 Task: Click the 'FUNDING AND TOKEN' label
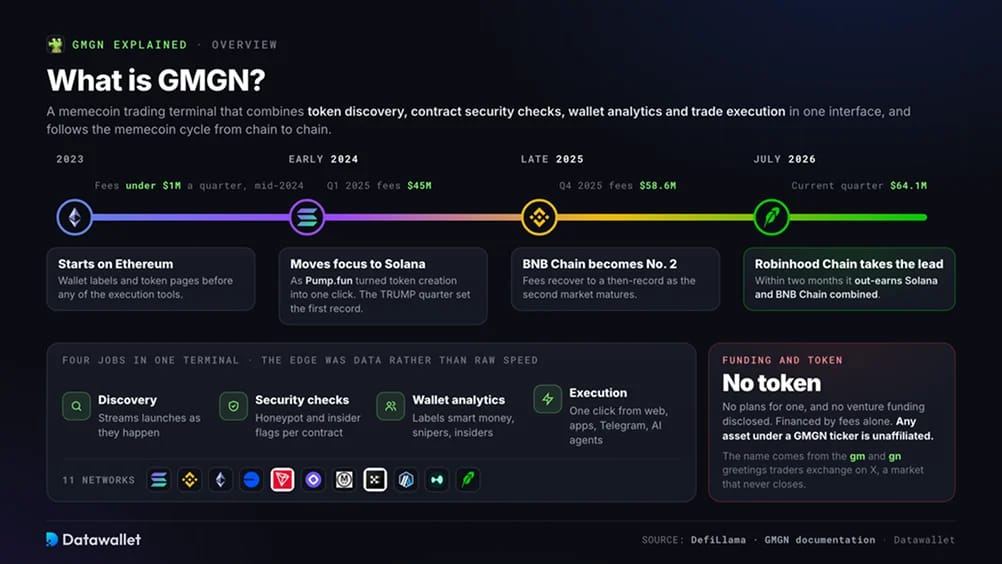coord(782,360)
